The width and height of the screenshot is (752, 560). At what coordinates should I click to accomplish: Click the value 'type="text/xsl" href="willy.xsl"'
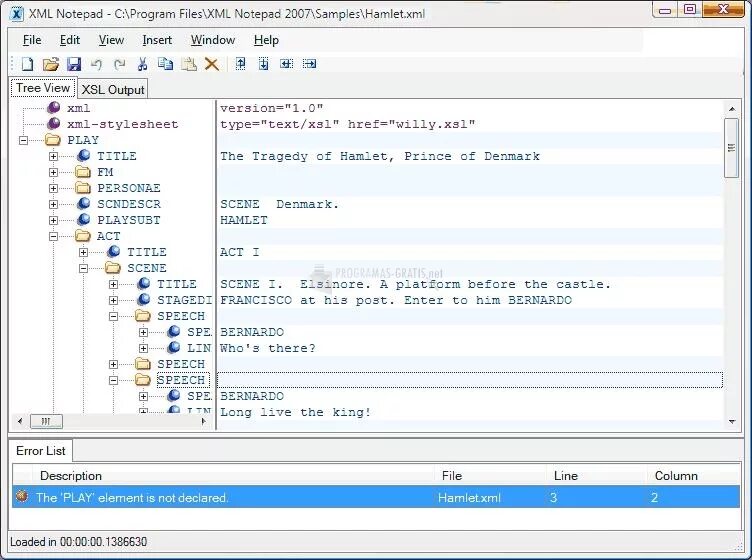348,124
